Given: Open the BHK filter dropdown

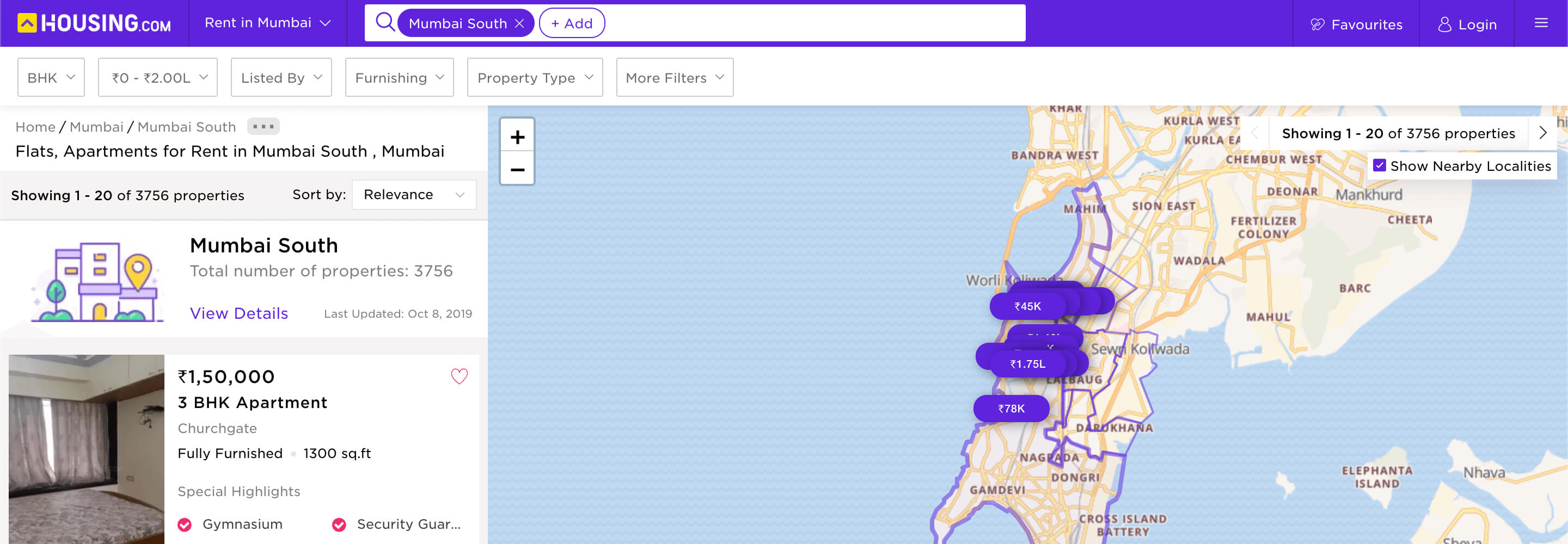Looking at the screenshot, I should (51, 77).
